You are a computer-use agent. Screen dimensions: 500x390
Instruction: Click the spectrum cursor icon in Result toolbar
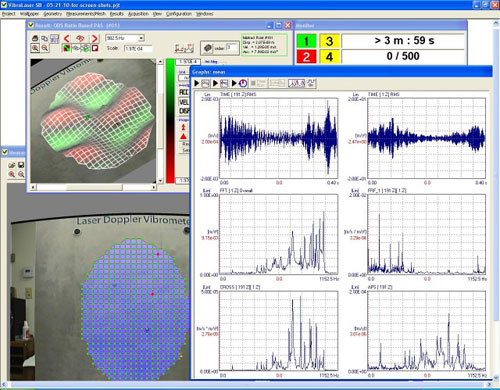[184, 48]
